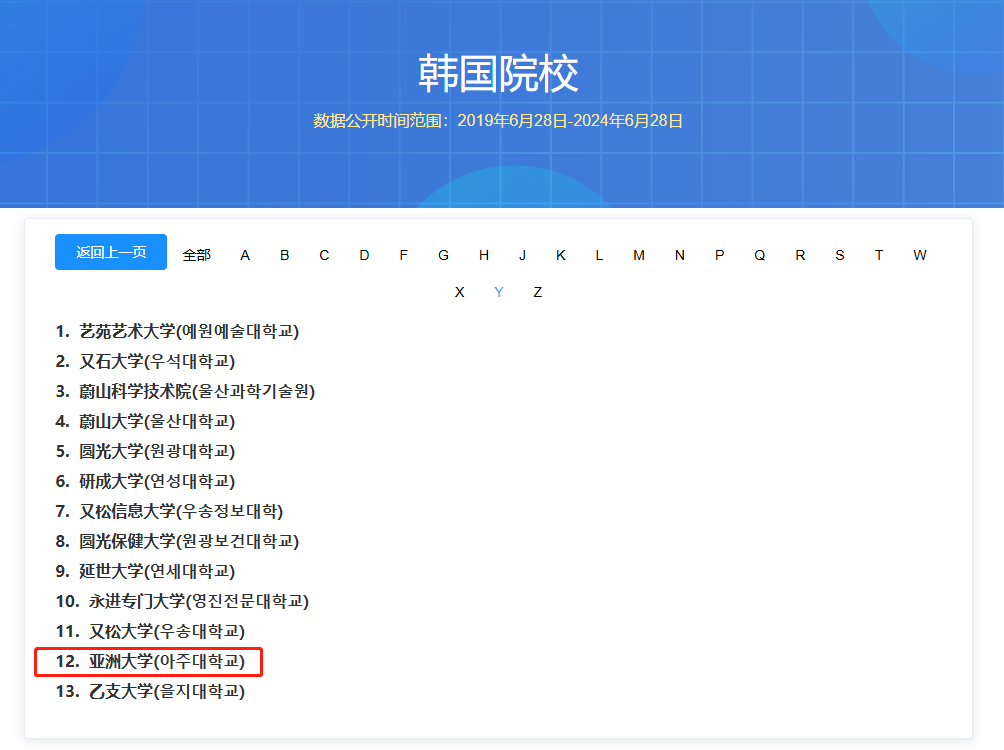Select 蔚山科学技术院 from the list

click(x=196, y=391)
